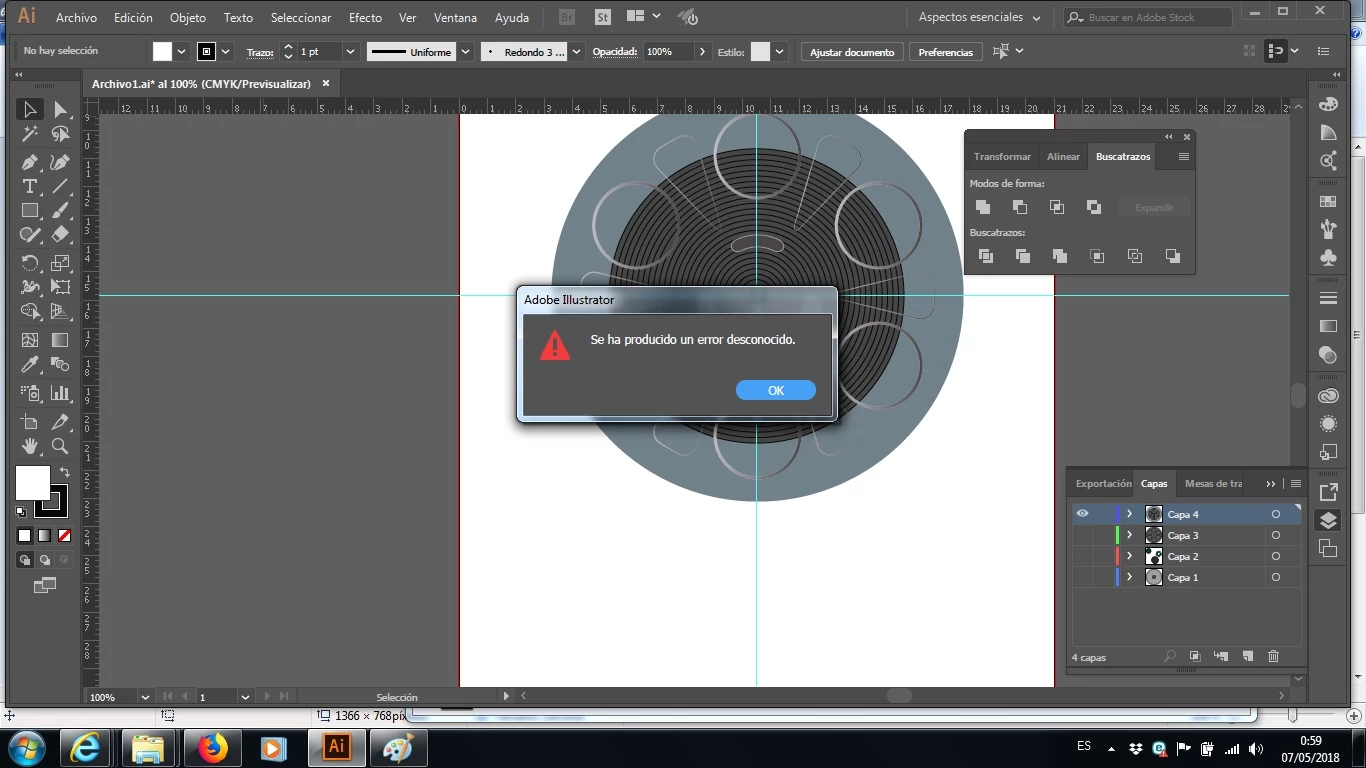Click the Preferencias button
Viewport: 1366px width, 768px height.
click(945, 52)
